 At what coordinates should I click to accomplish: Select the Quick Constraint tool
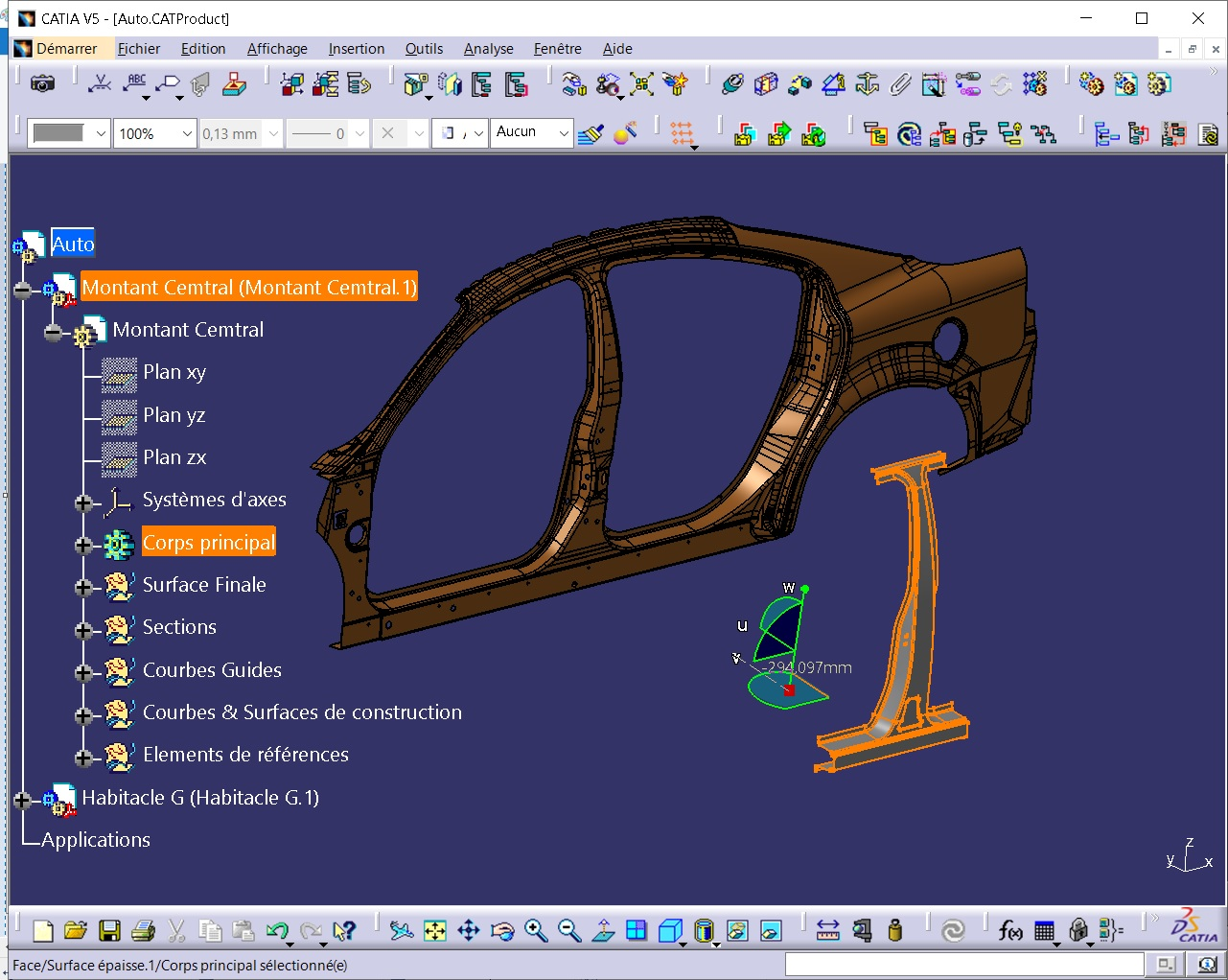[934, 84]
